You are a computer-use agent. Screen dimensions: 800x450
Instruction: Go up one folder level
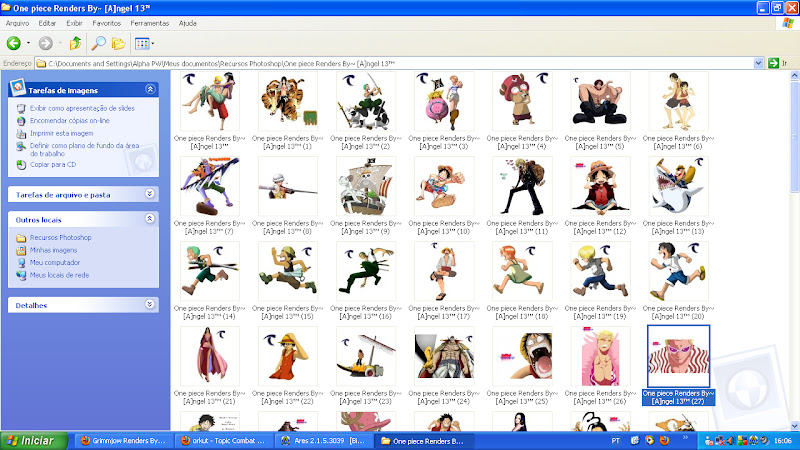(x=76, y=43)
